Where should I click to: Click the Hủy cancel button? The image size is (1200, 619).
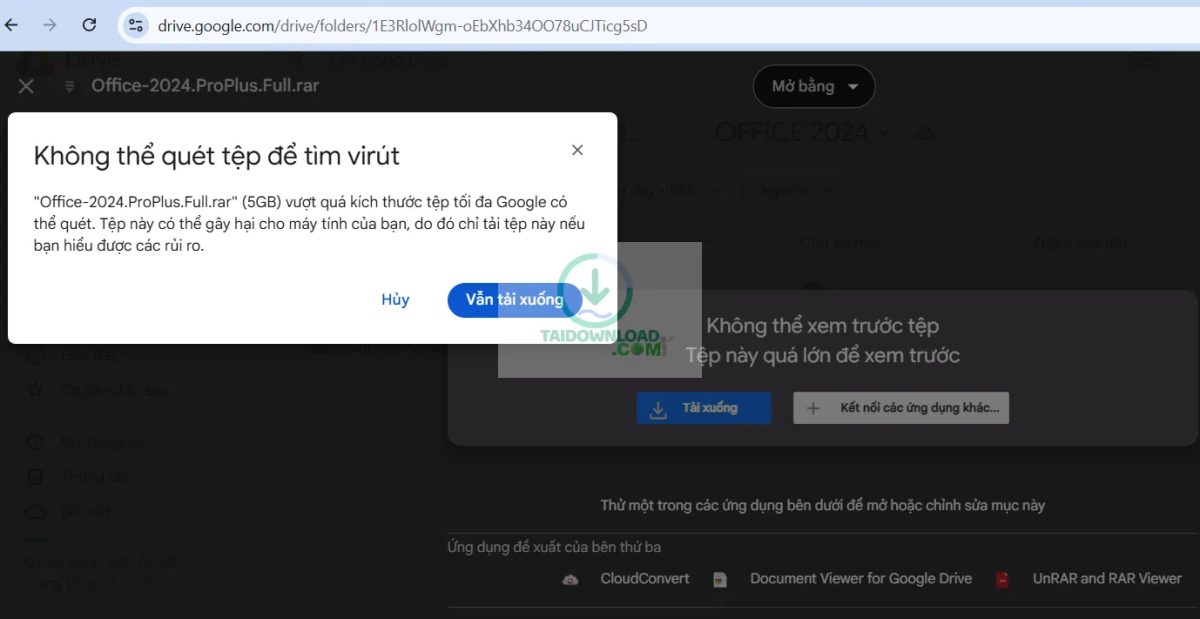click(x=395, y=300)
